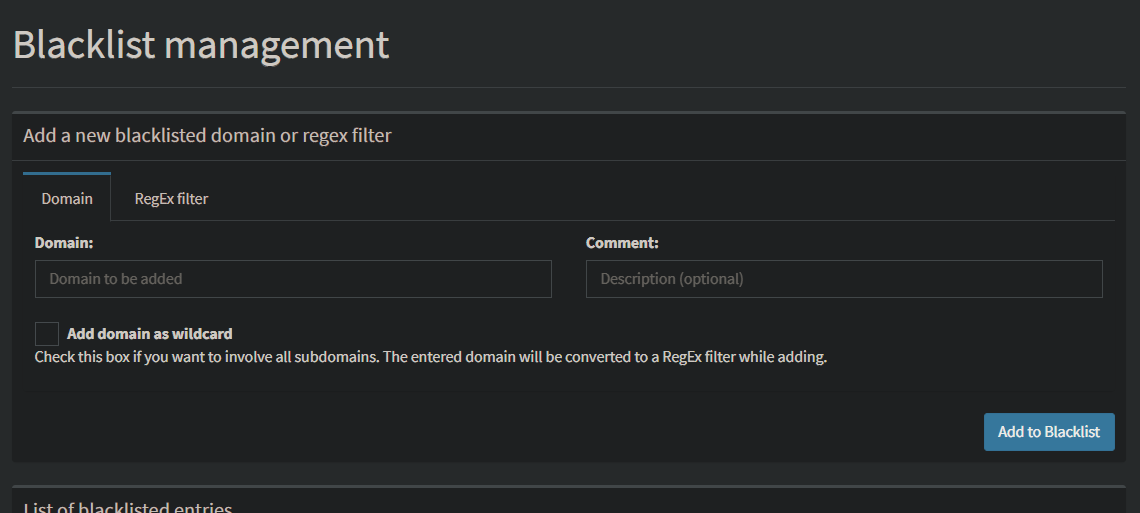This screenshot has height=513, width=1140.
Task: Return to the Domain entry tab
Action: (67, 198)
